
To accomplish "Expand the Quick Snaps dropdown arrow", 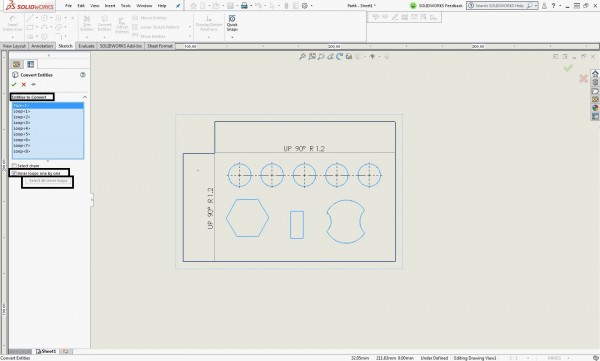I will (x=232, y=37).
